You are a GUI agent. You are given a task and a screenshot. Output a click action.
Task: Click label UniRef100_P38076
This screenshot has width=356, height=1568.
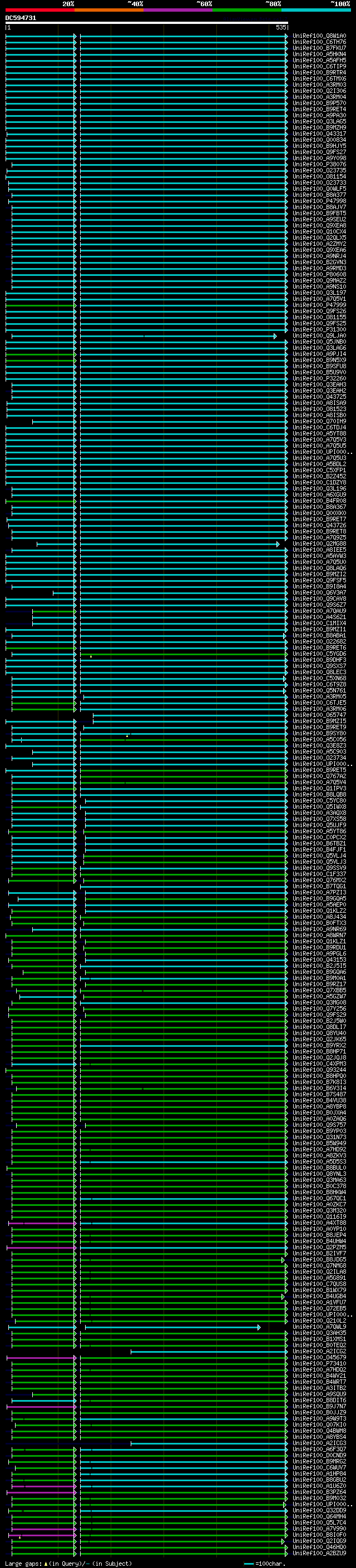click(x=319, y=164)
